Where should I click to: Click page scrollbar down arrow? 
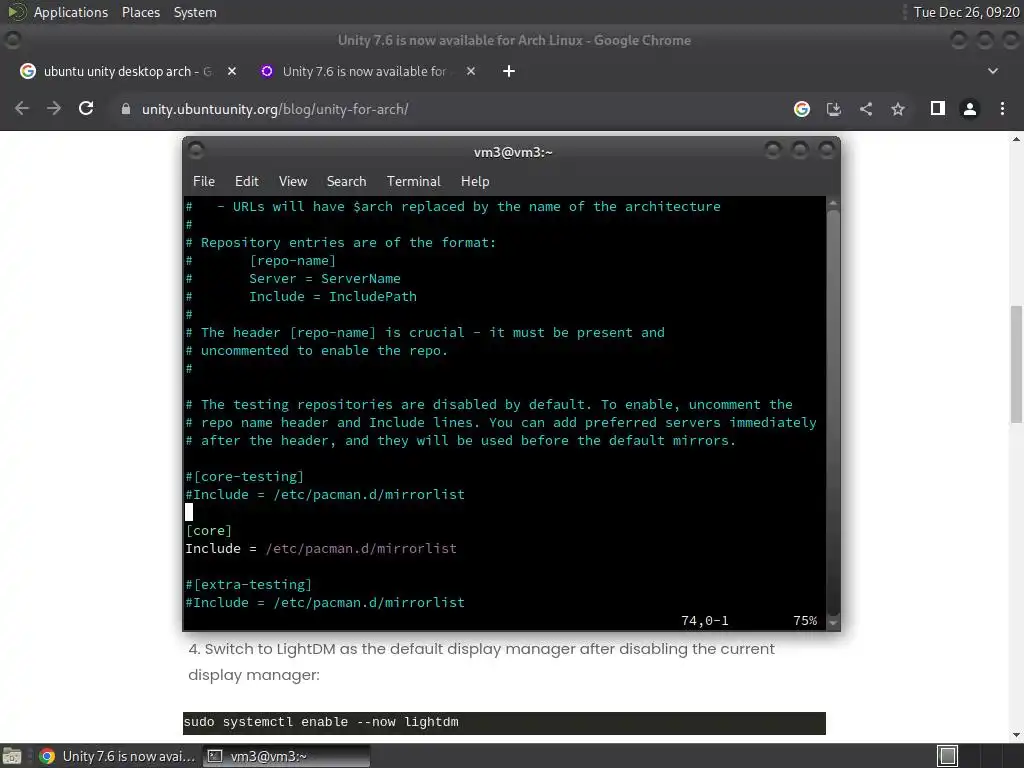(1016, 734)
